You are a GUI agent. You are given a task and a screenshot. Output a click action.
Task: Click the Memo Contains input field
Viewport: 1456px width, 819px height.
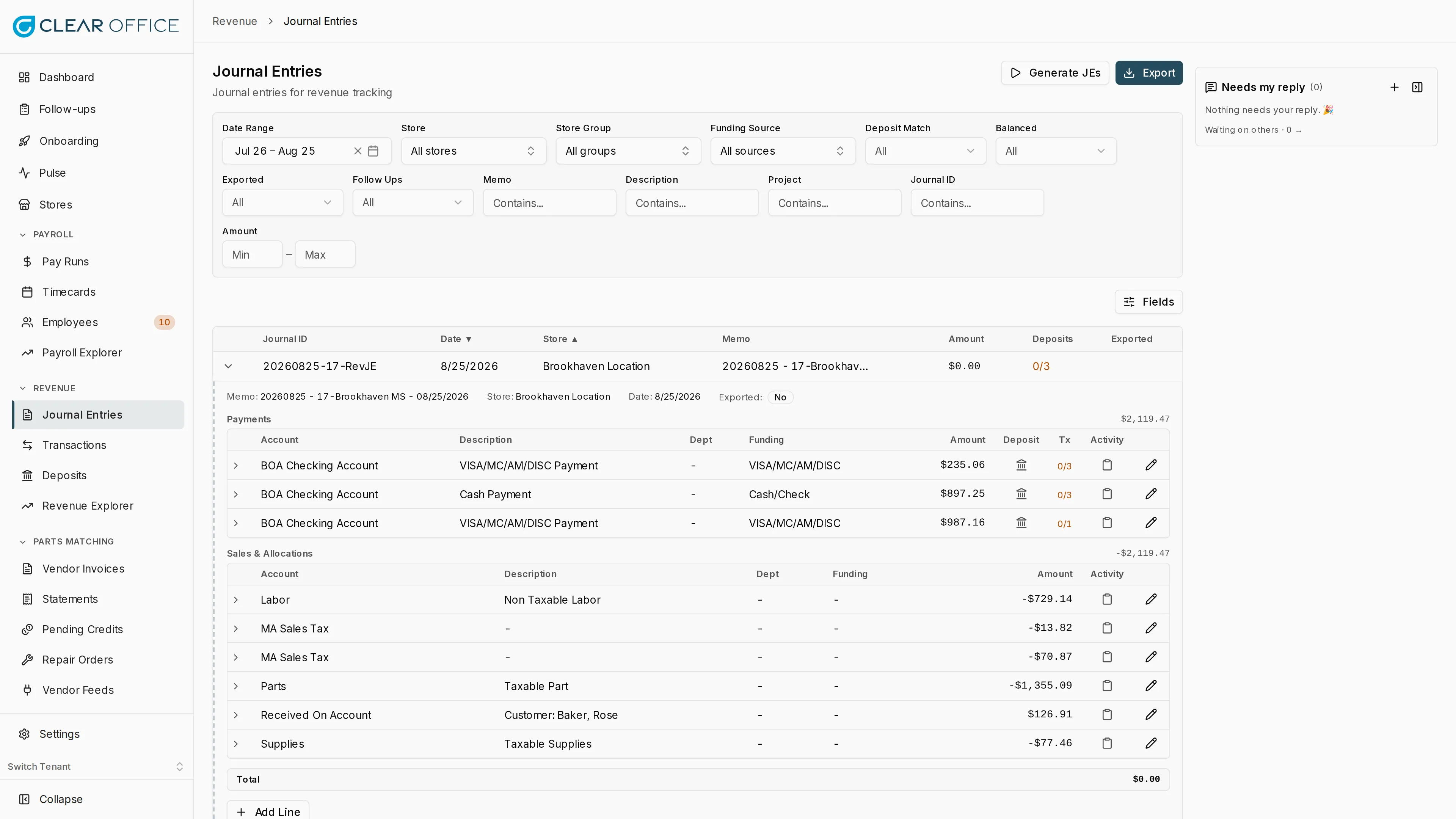click(549, 203)
